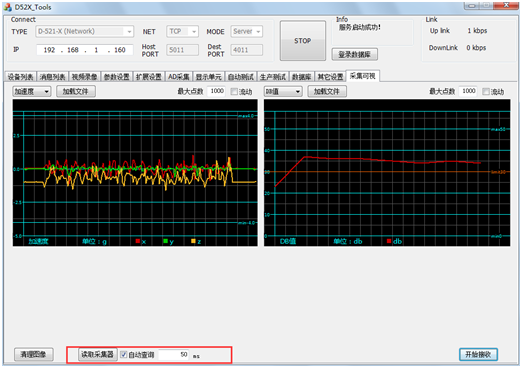The width and height of the screenshot is (522, 368).
Task: Click the D52X_Tools app icon in title bar
Action: click(x=7, y=7)
